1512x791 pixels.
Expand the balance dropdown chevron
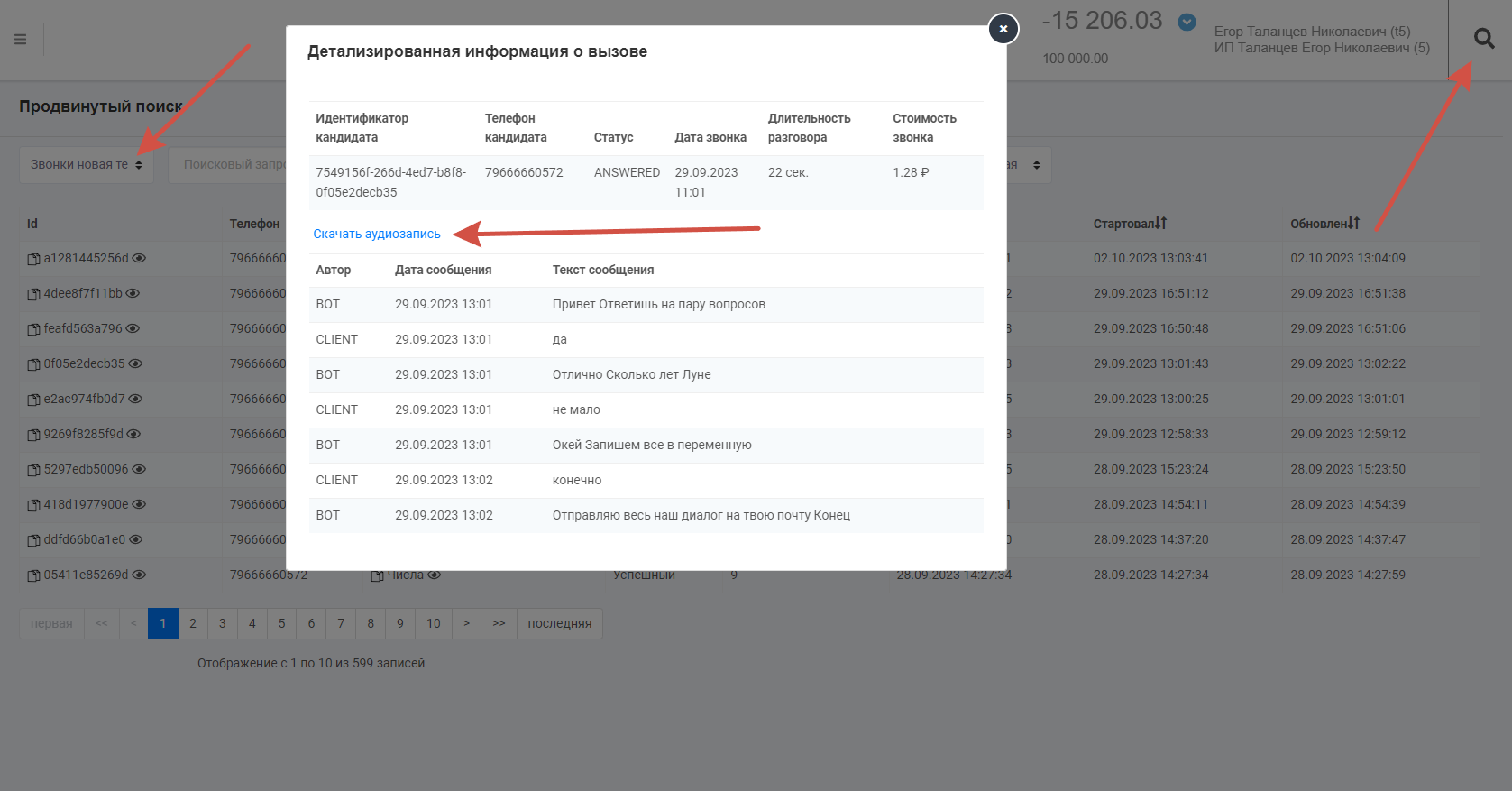(x=1187, y=22)
